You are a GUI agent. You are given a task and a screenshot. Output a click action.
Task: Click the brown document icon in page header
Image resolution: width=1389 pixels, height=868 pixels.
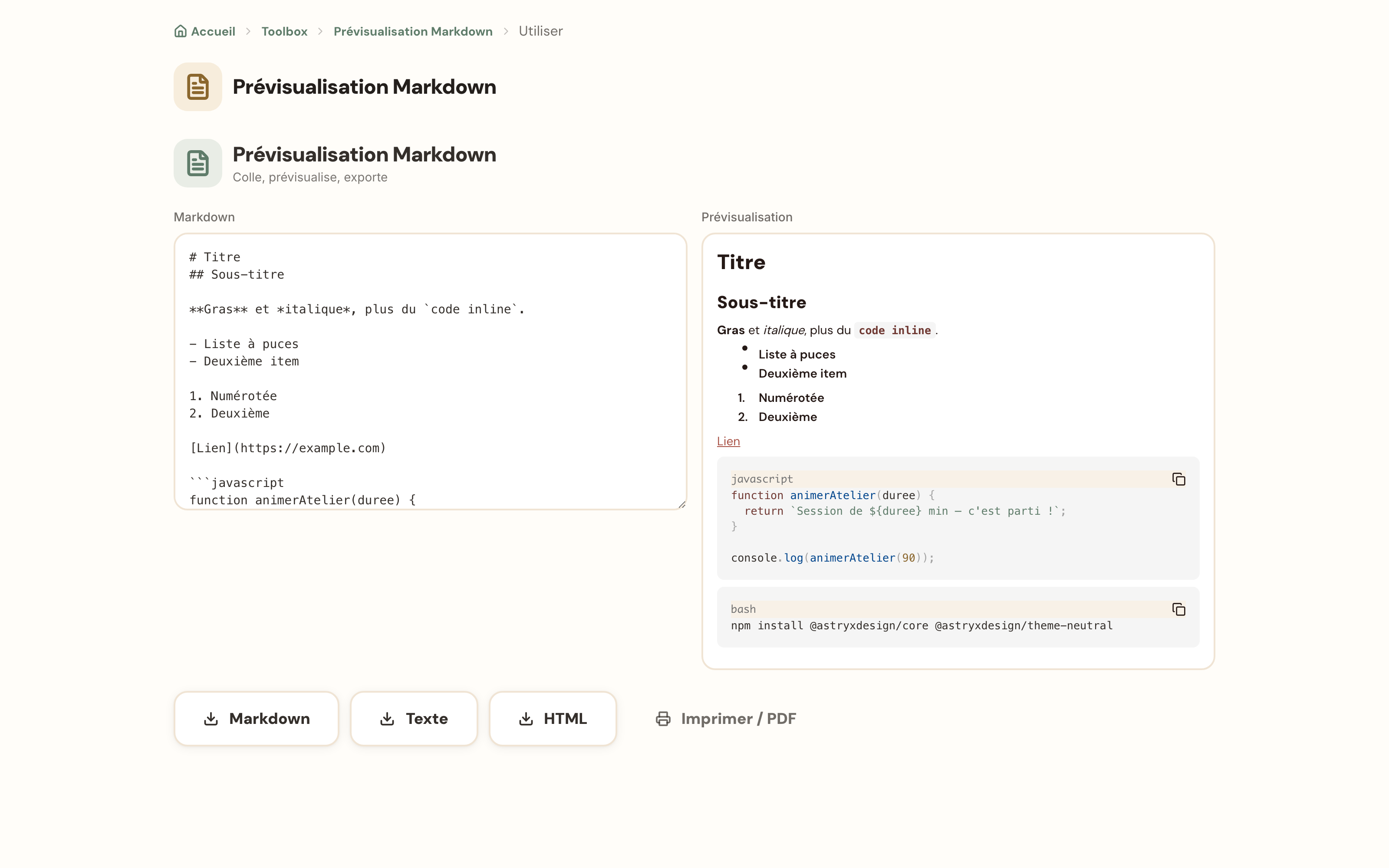(x=198, y=87)
